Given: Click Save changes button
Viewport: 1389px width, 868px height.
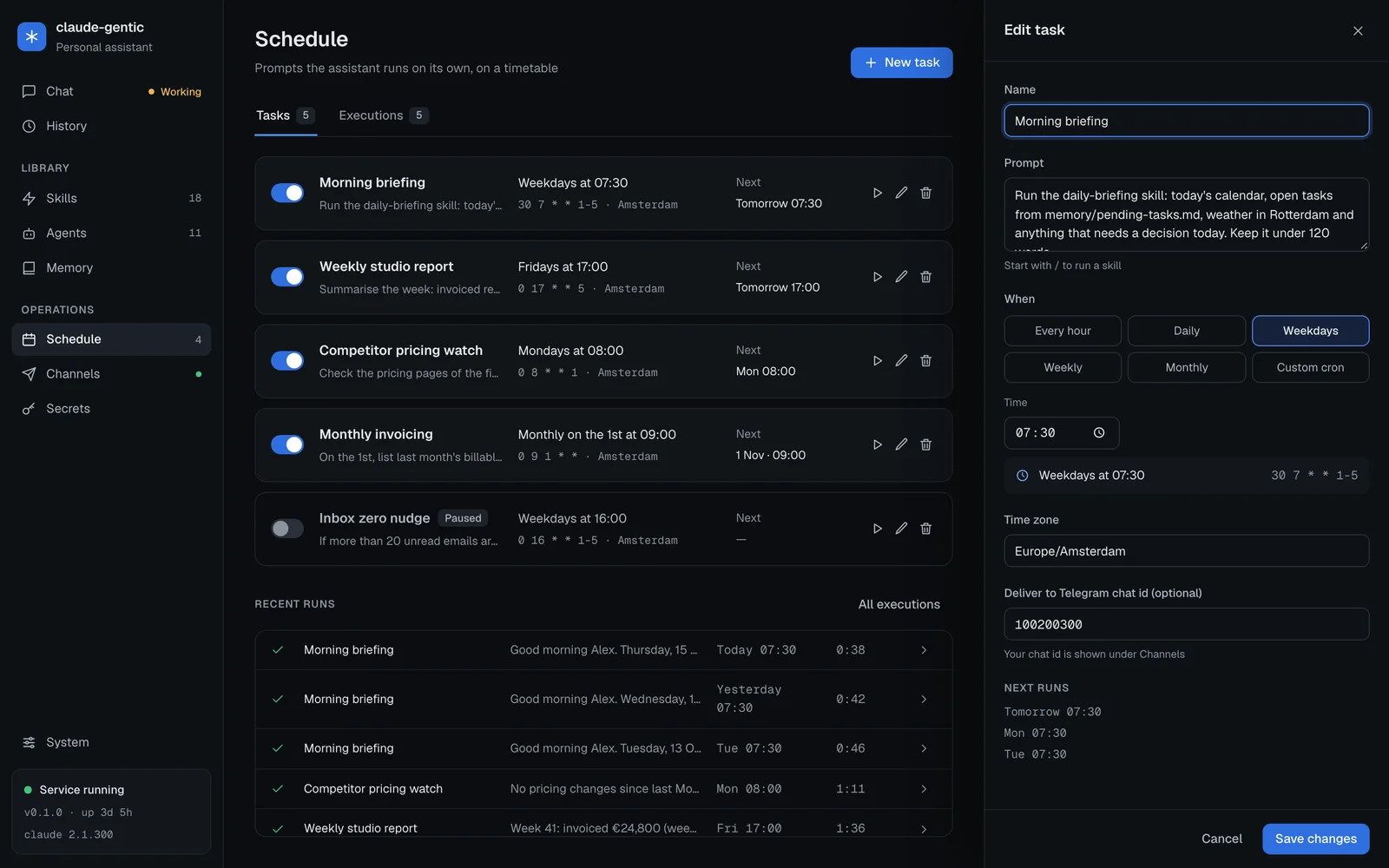Looking at the screenshot, I should point(1315,838).
